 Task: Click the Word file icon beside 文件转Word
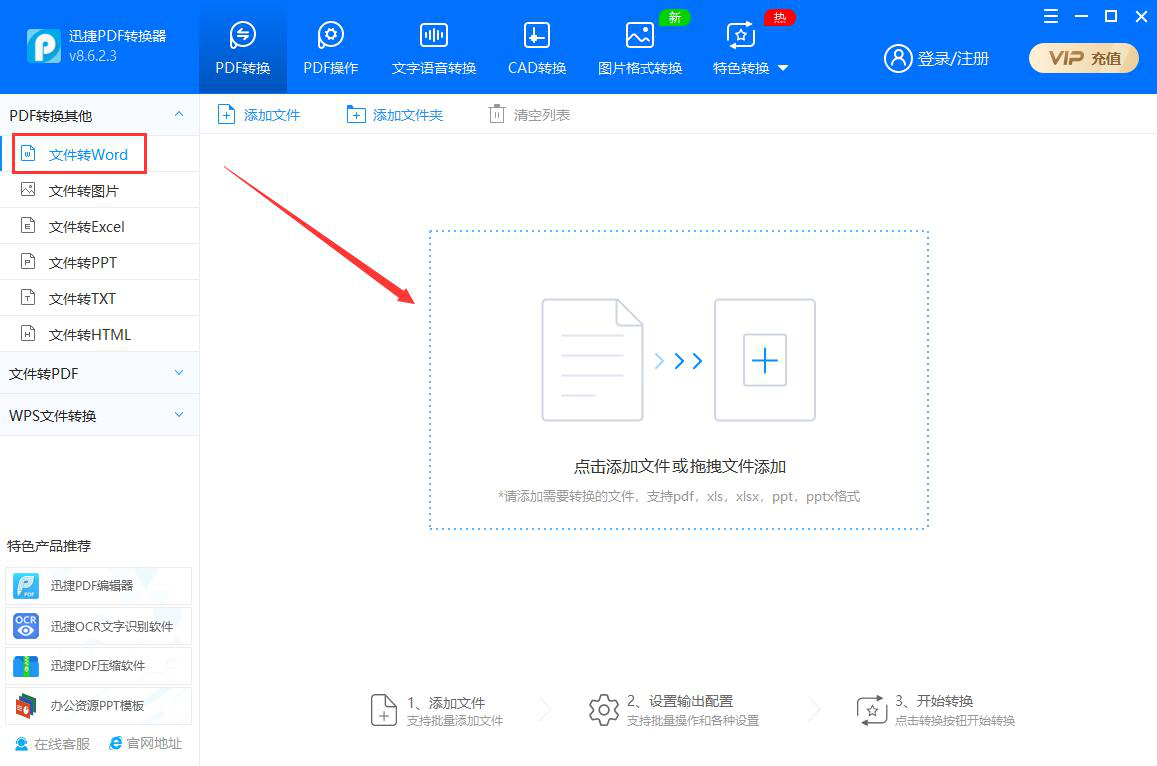28,153
